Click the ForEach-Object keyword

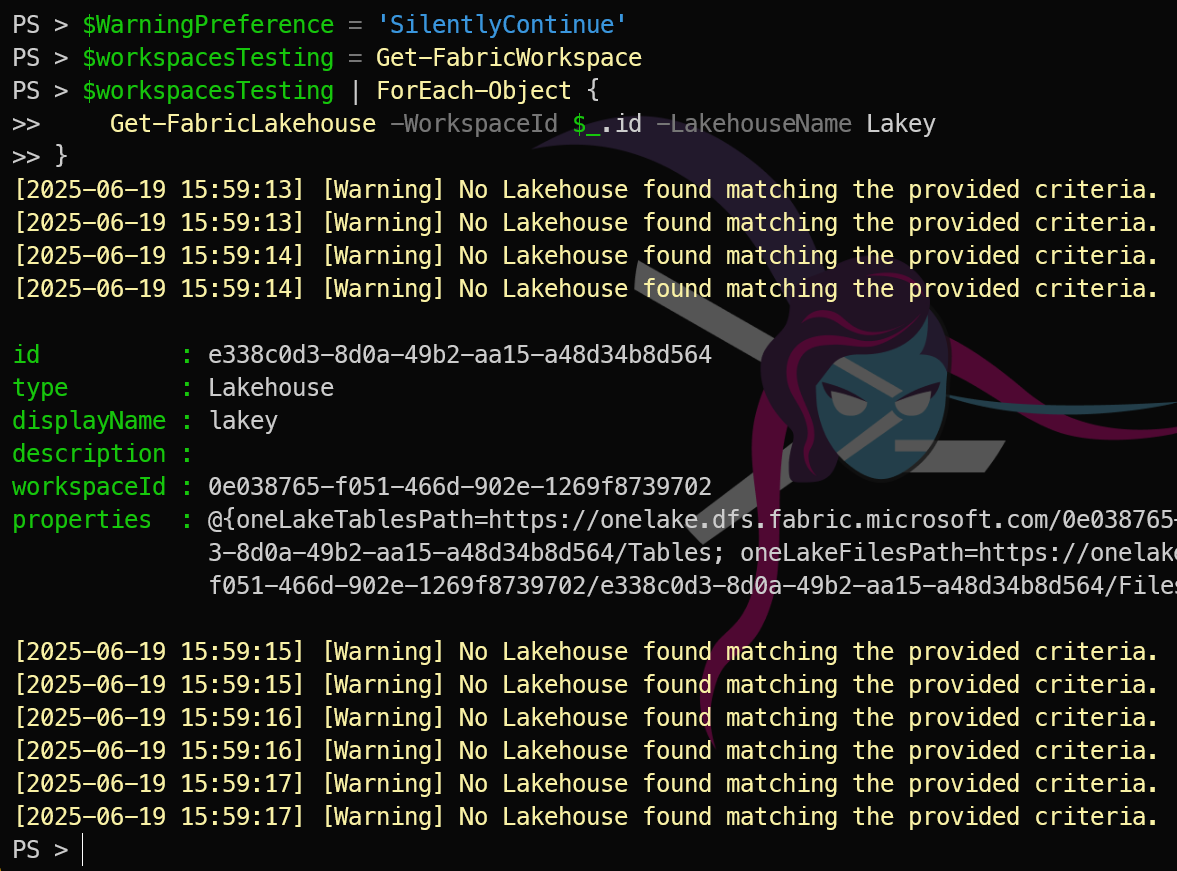coord(474,91)
